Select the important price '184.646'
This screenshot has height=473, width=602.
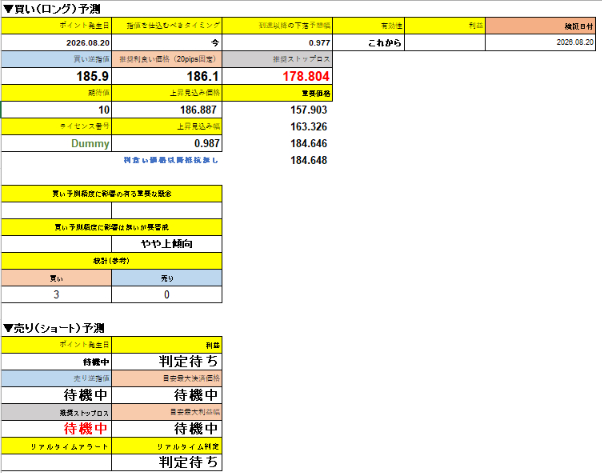(x=309, y=144)
